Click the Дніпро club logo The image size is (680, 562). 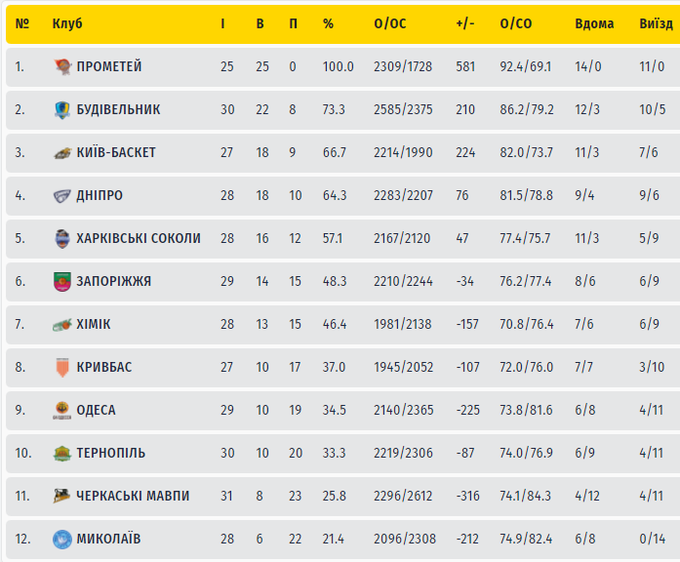(62, 196)
